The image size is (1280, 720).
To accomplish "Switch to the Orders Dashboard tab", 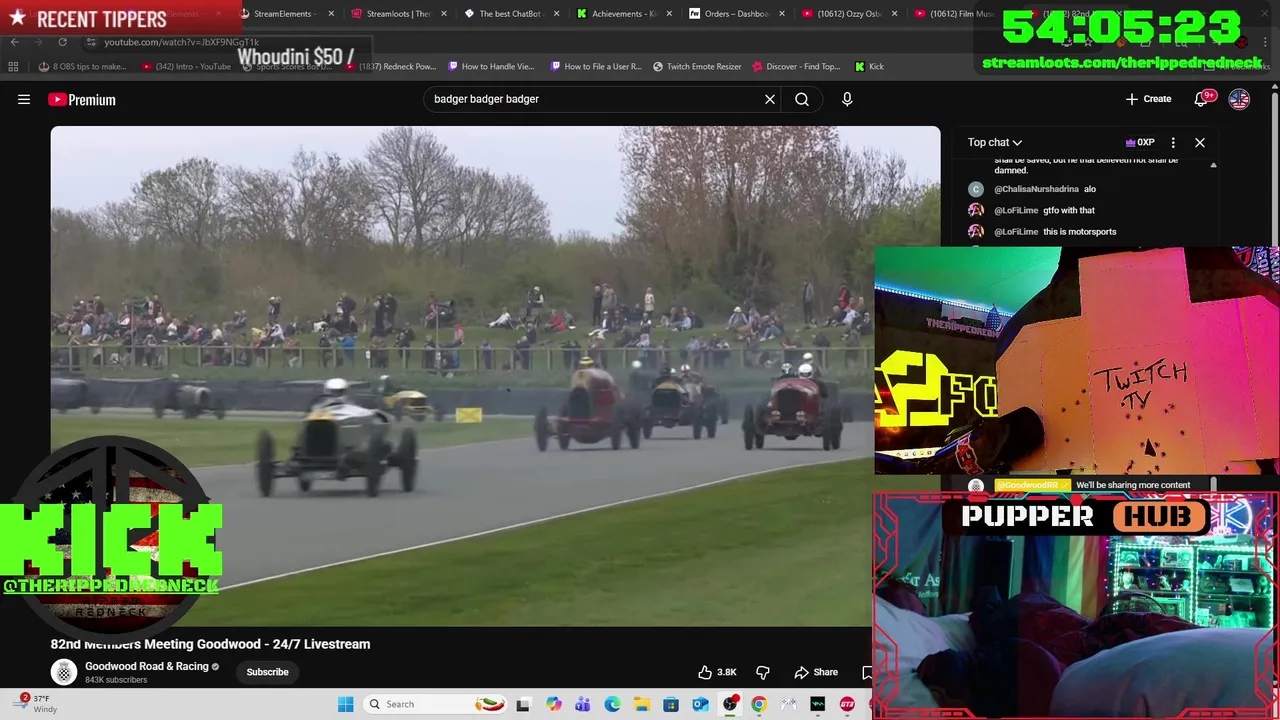I will pos(736,14).
